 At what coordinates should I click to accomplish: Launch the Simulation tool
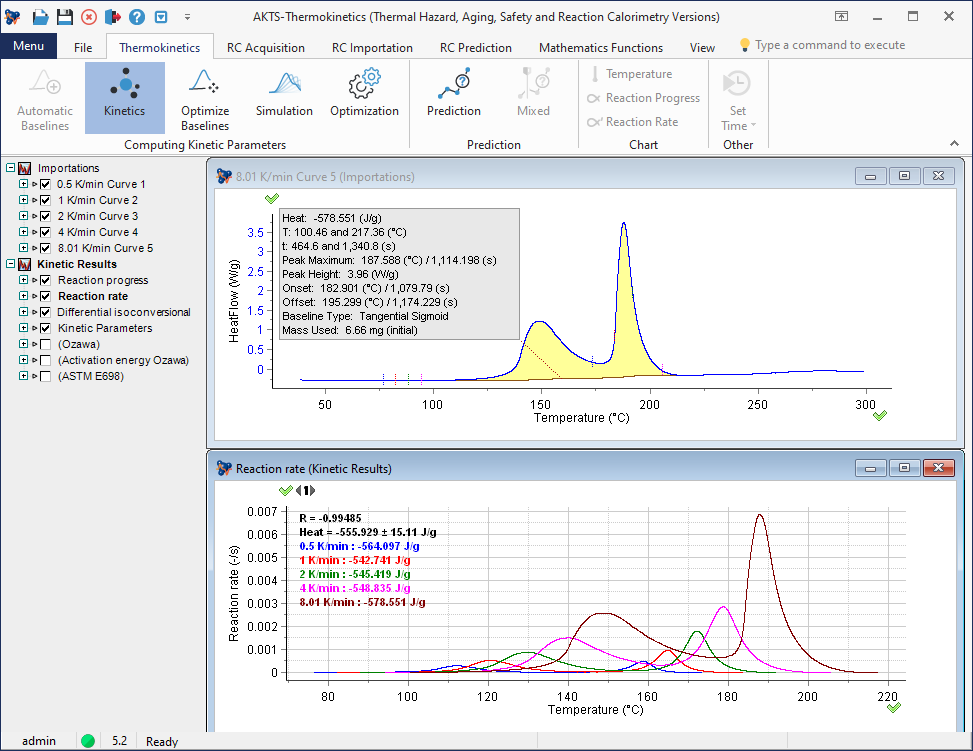283,95
